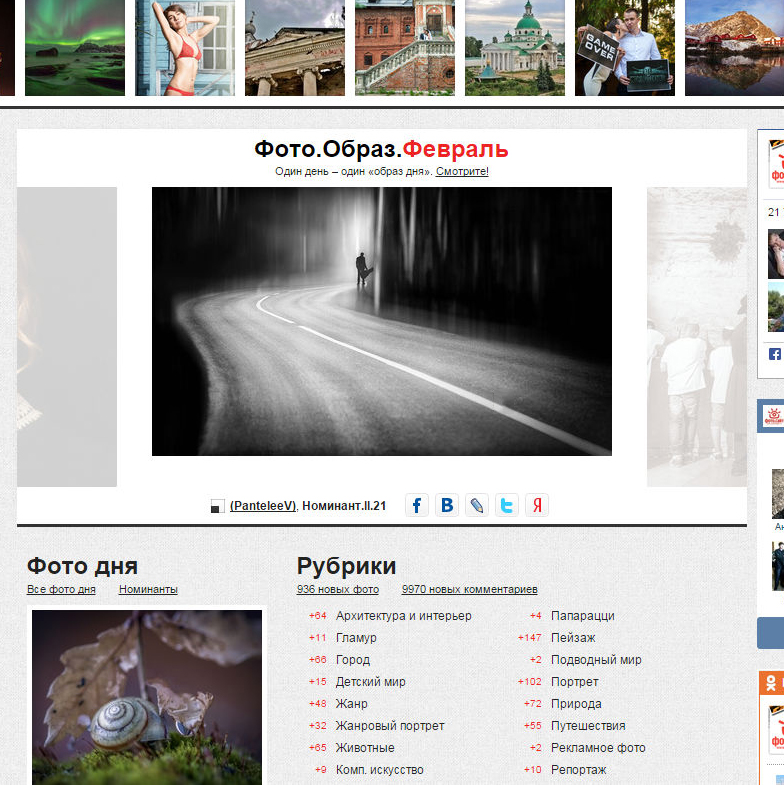Click the small square icon before PanteleeV
The width and height of the screenshot is (784, 785).
217,507
